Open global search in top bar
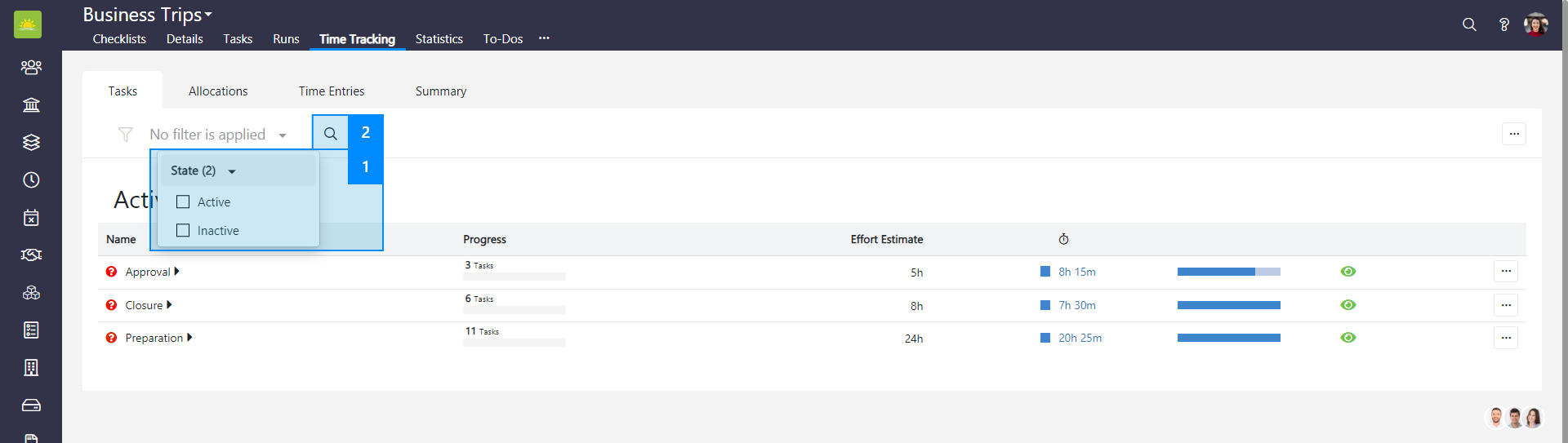The image size is (1568, 443). [x=1469, y=24]
